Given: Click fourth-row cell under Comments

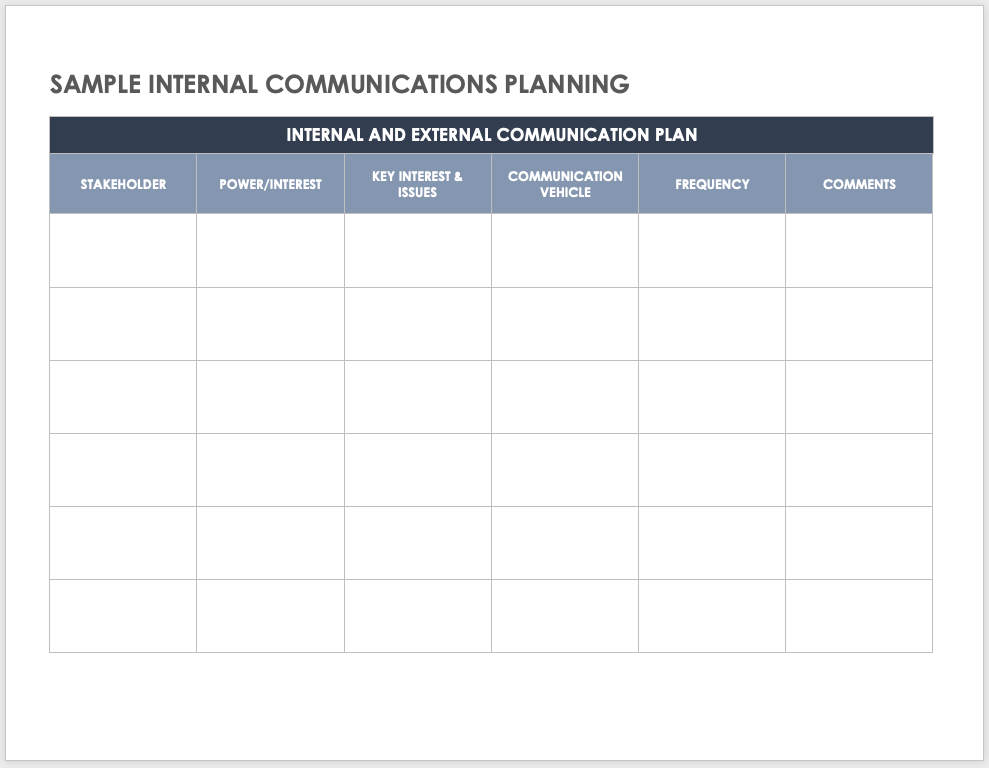Looking at the screenshot, I should pos(859,470).
